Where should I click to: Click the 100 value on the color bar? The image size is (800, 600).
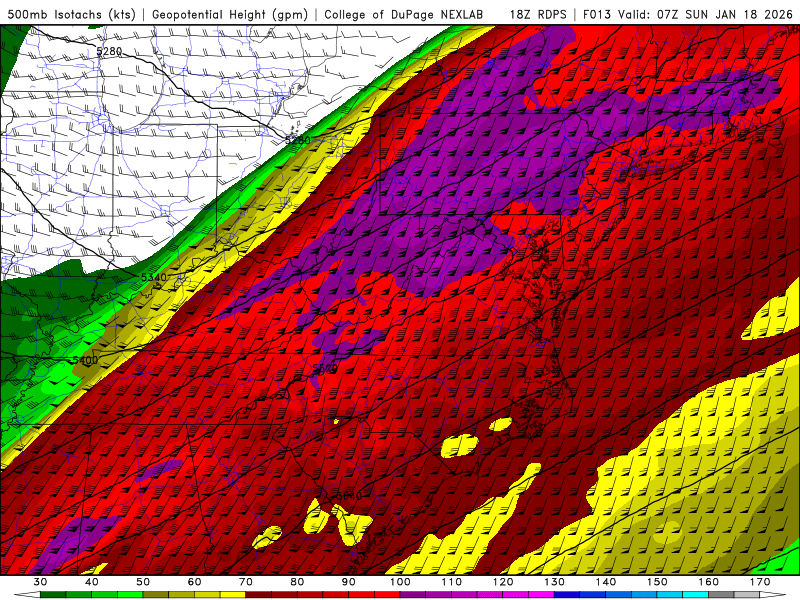[400, 582]
